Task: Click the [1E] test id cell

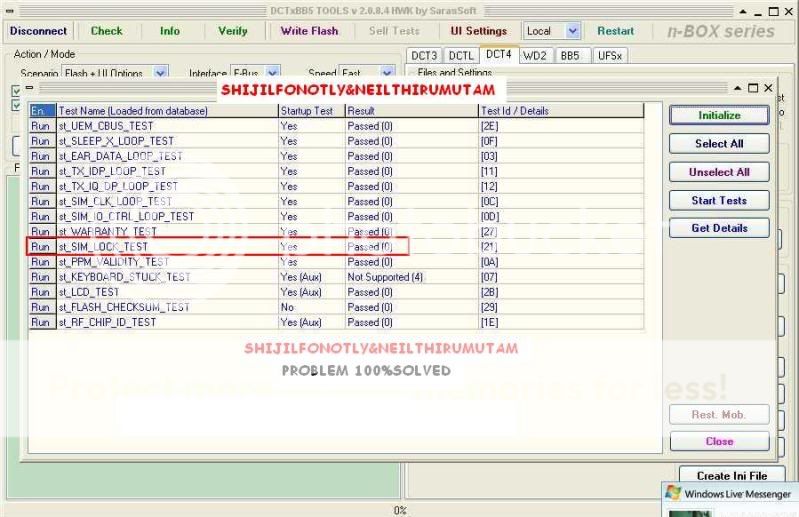Action: (561, 322)
